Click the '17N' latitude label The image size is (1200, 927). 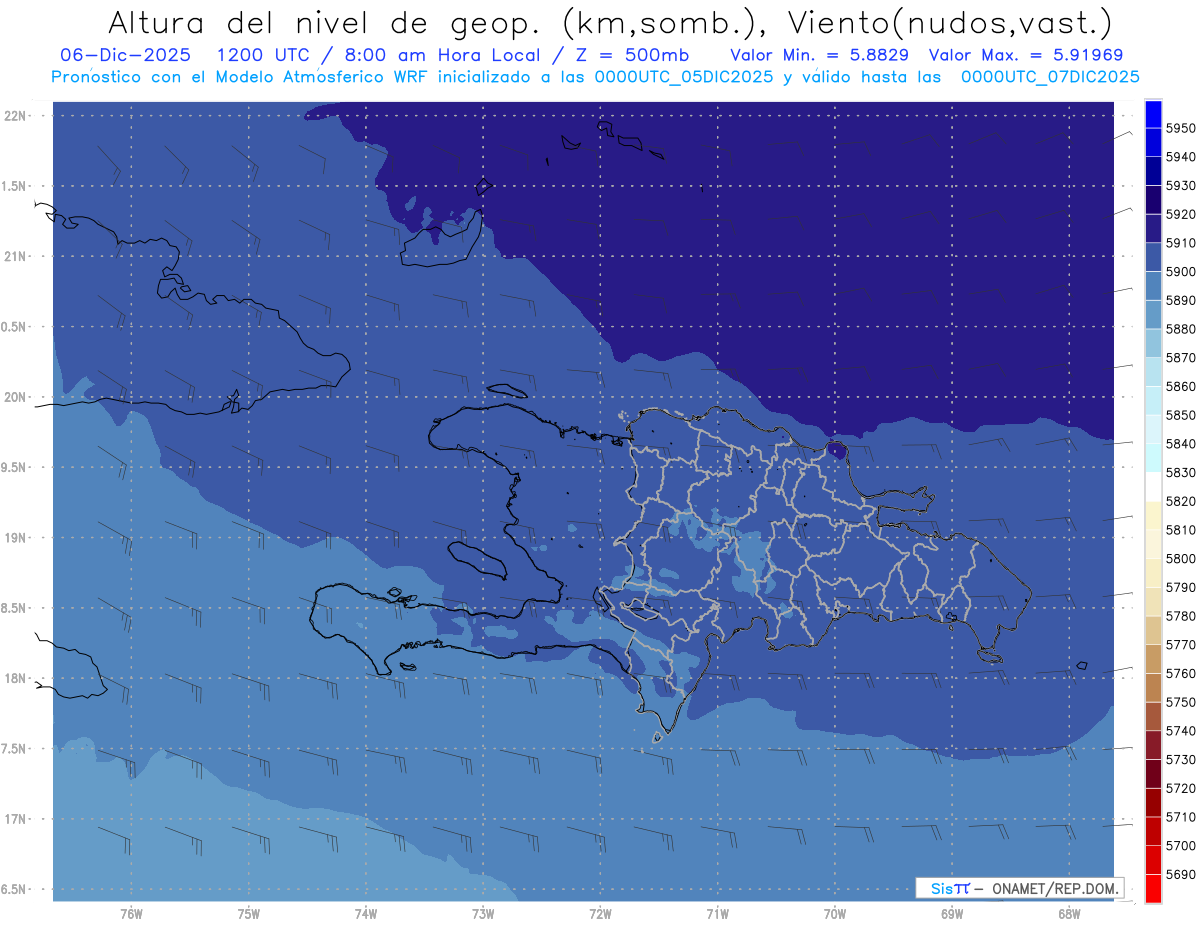16,819
